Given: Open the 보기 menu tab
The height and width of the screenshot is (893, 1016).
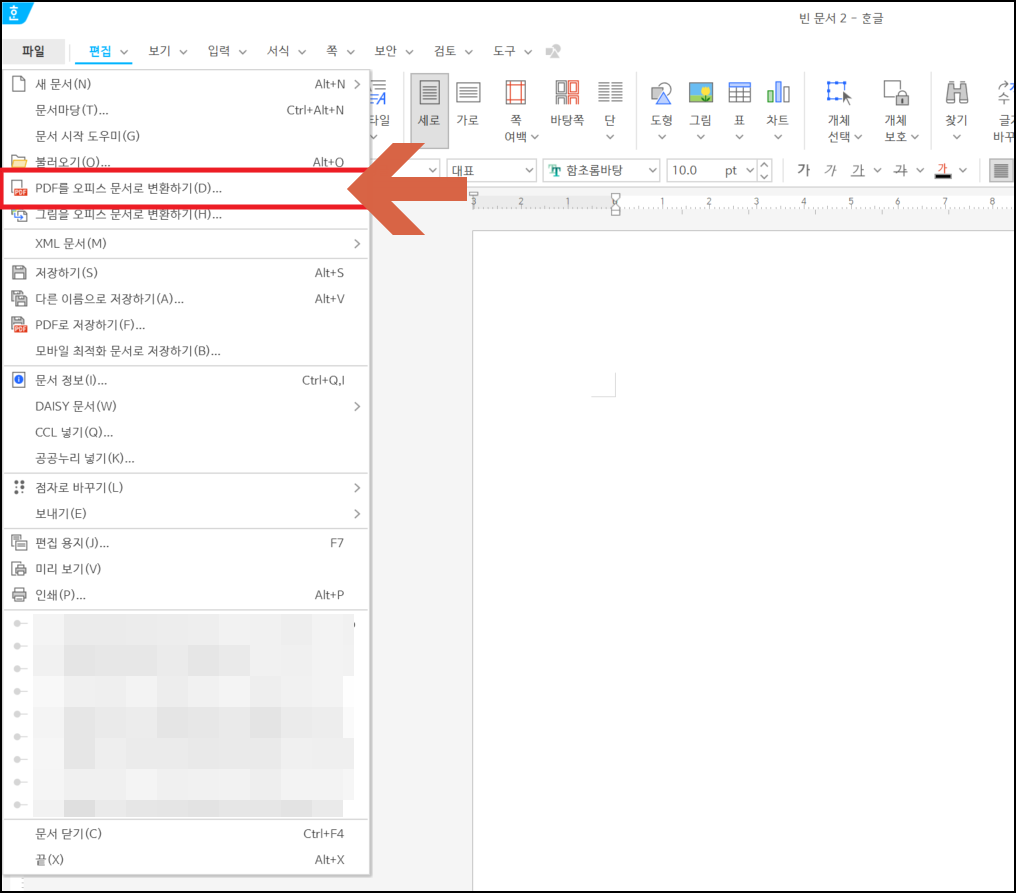Looking at the screenshot, I should point(159,51).
